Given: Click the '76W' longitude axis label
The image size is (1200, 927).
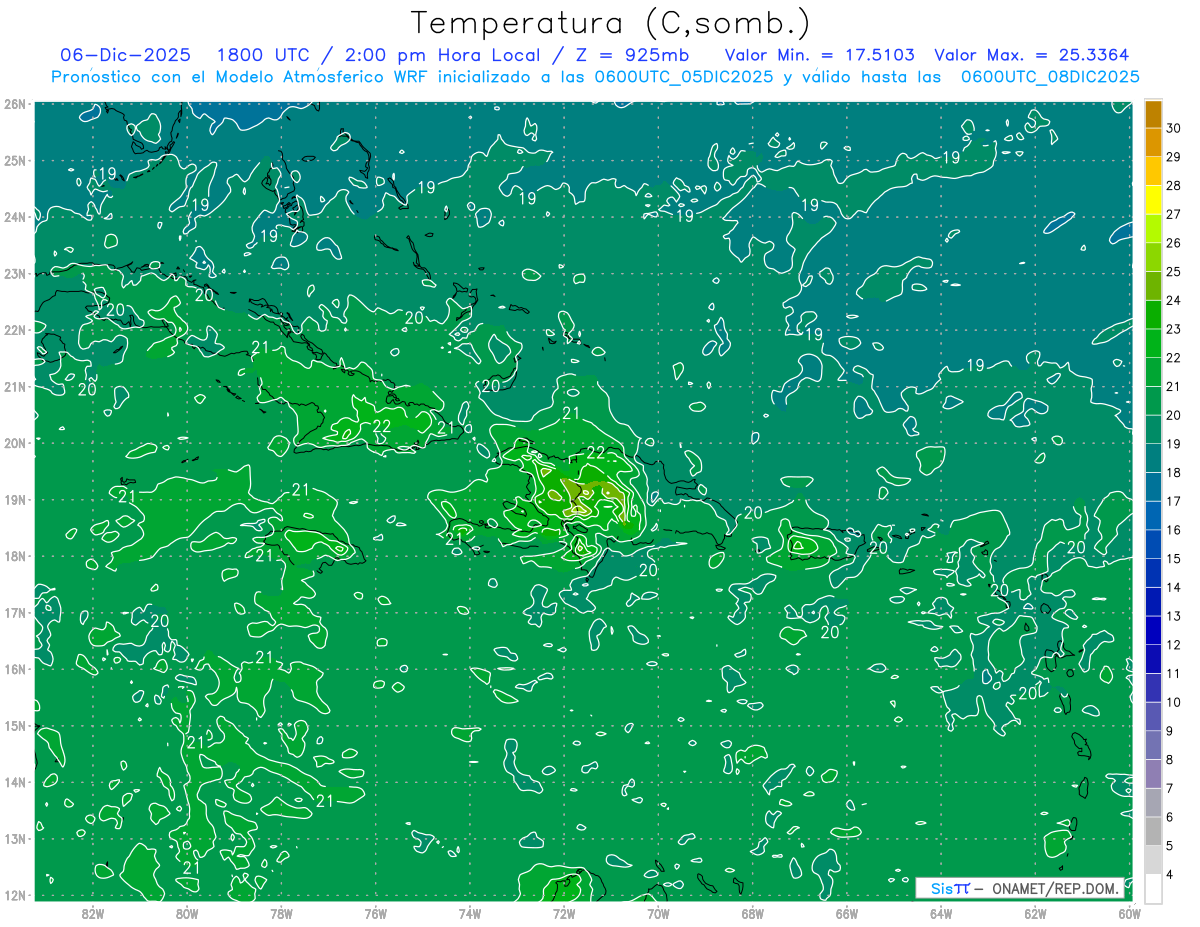Looking at the screenshot, I should tap(375, 913).
